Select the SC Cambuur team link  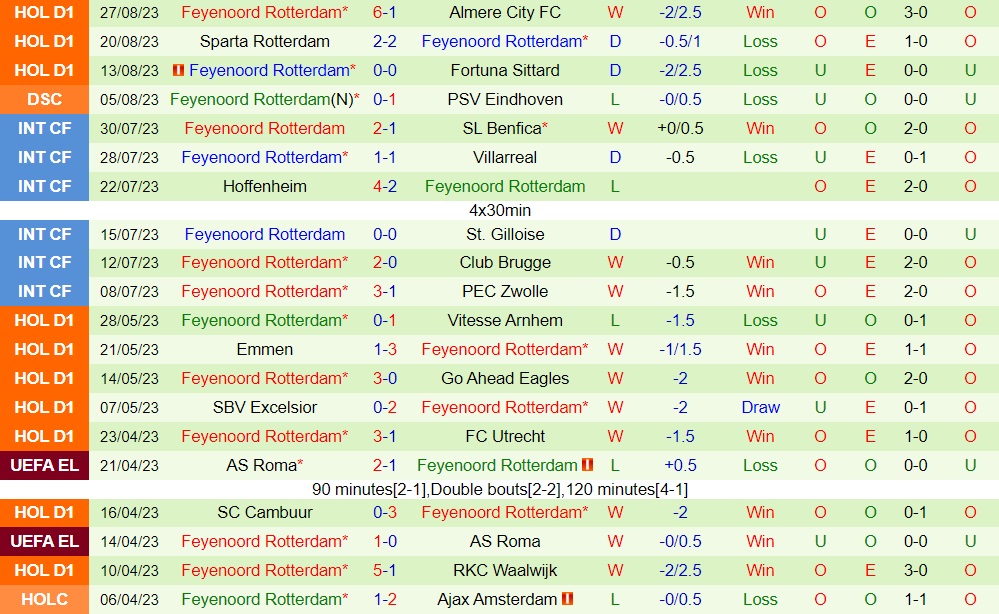click(x=265, y=512)
